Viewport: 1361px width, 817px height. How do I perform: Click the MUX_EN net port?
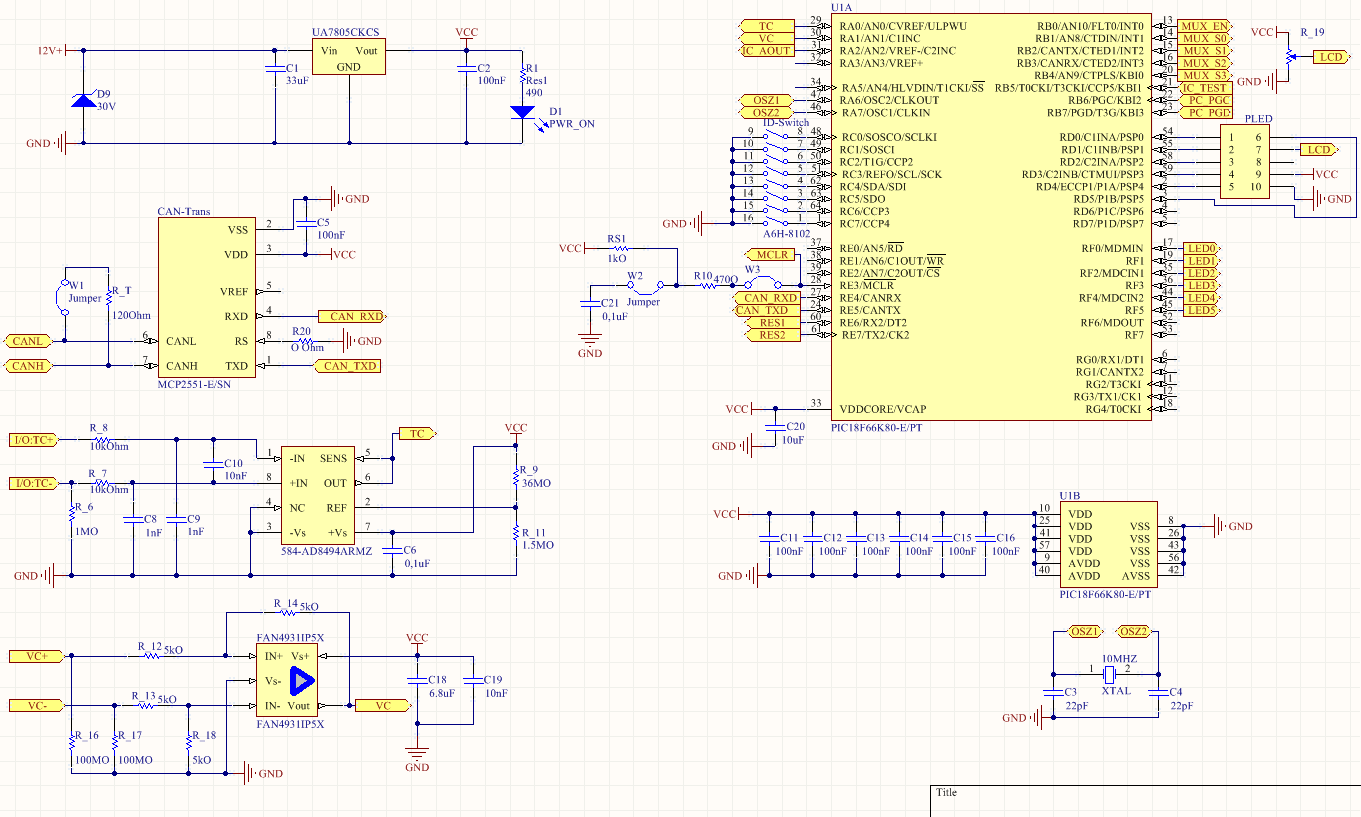[1204, 26]
